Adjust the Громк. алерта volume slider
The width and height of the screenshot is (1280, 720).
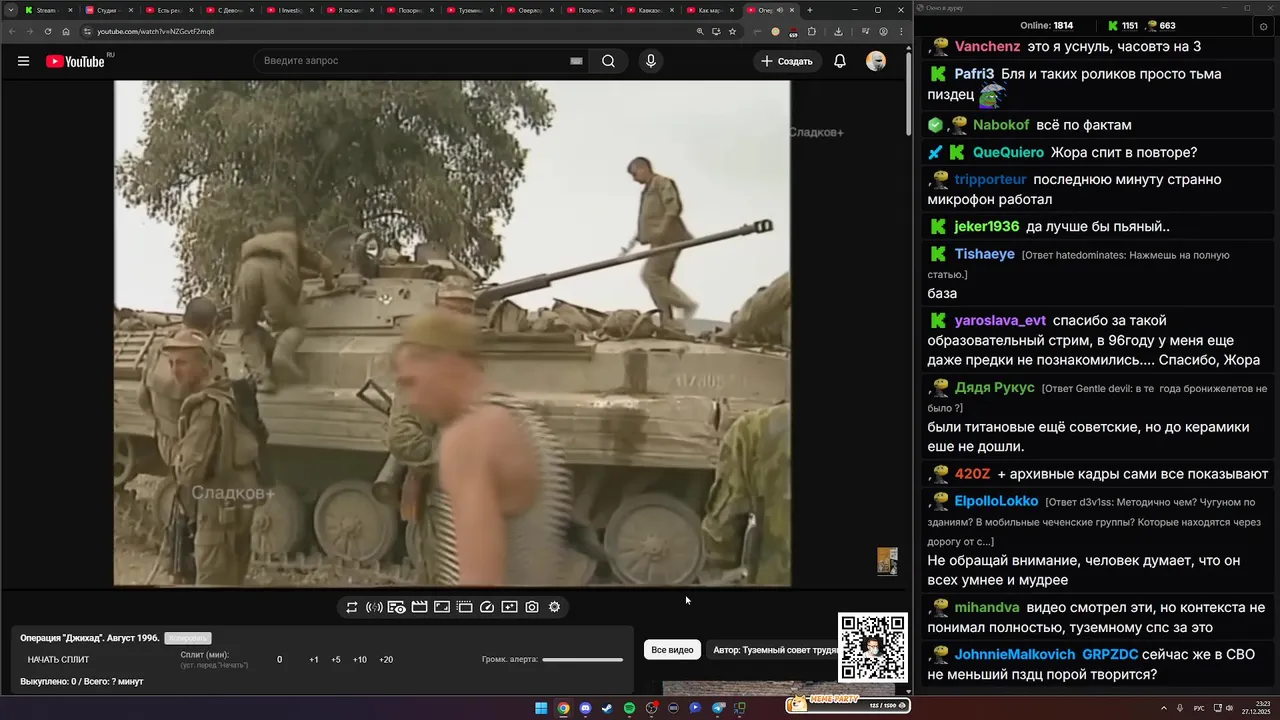tap(582, 659)
